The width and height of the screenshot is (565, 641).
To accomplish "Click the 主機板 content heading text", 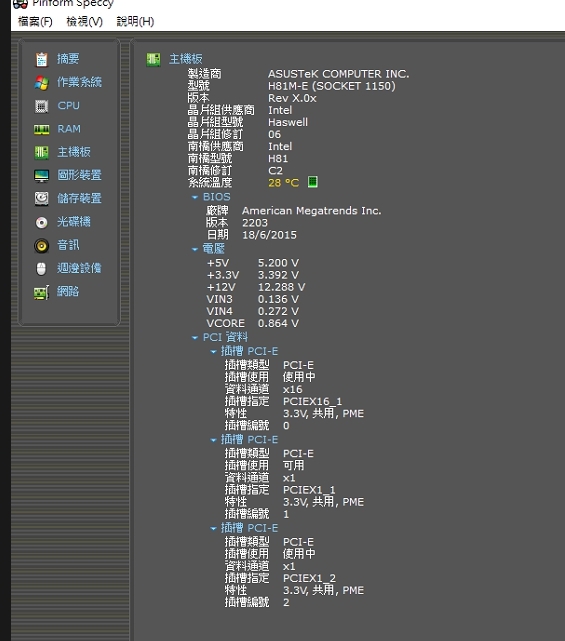I will [x=186, y=59].
